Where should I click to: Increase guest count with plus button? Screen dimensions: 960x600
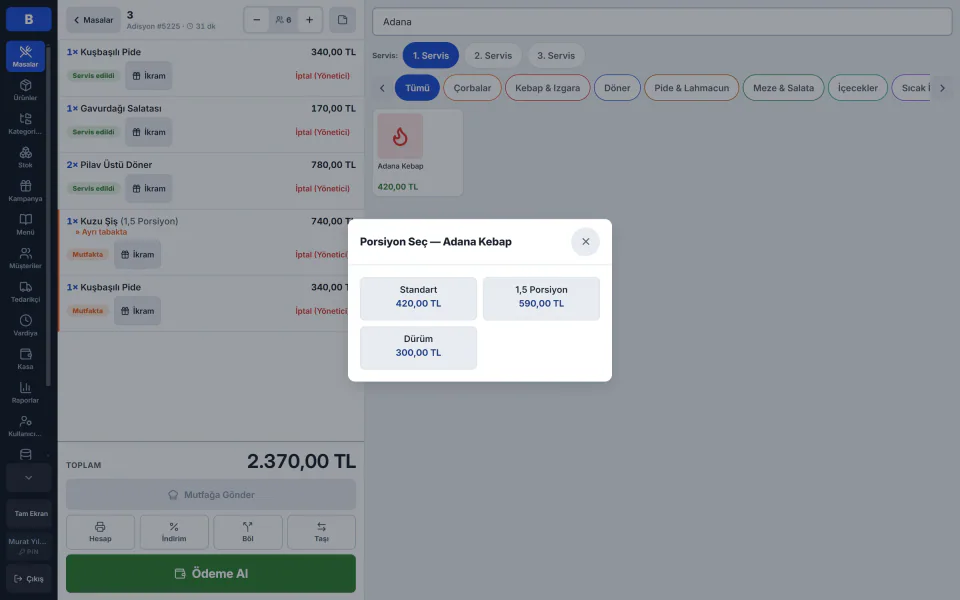309,20
